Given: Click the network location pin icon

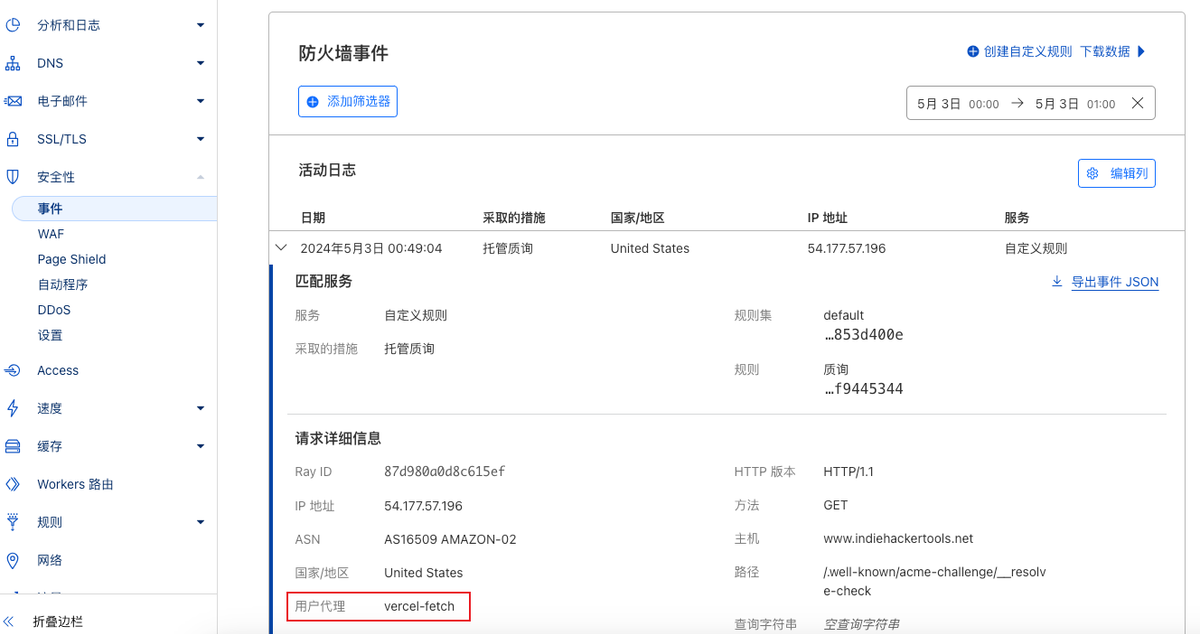Looking at the screenshot, I should pos(13,560).
